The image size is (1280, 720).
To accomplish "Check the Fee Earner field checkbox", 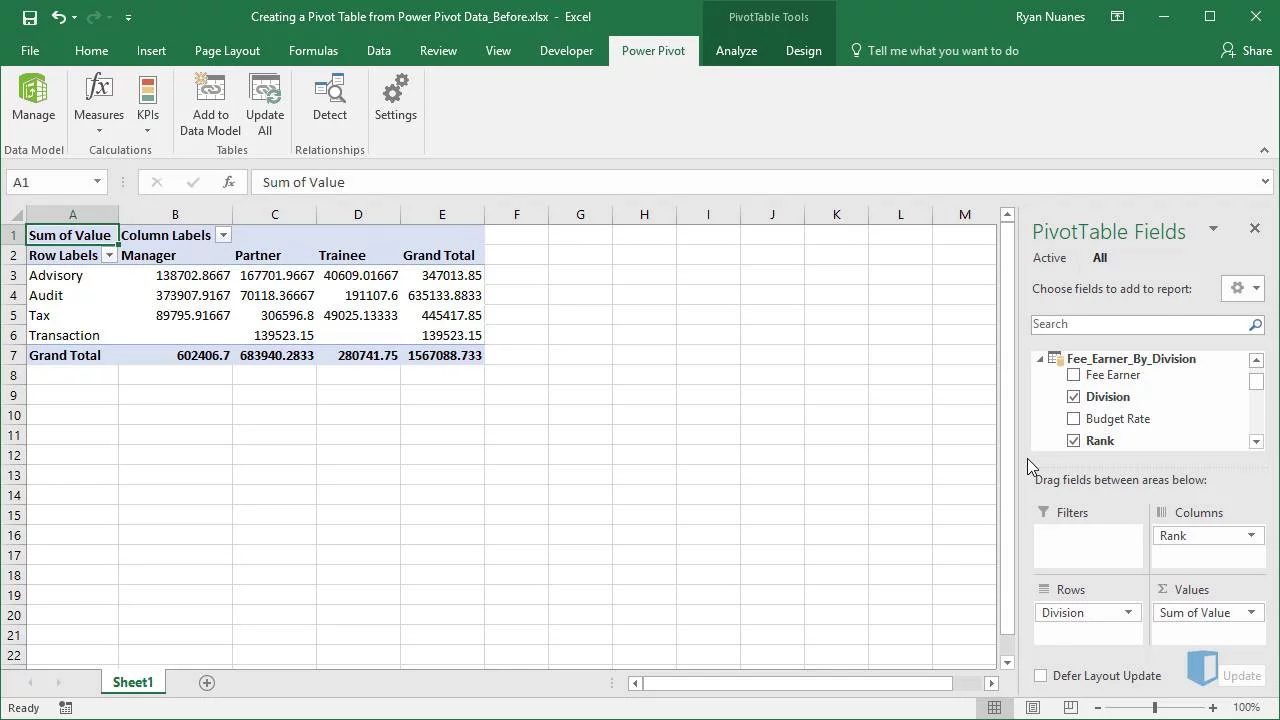I will [x=1074, y=375].
